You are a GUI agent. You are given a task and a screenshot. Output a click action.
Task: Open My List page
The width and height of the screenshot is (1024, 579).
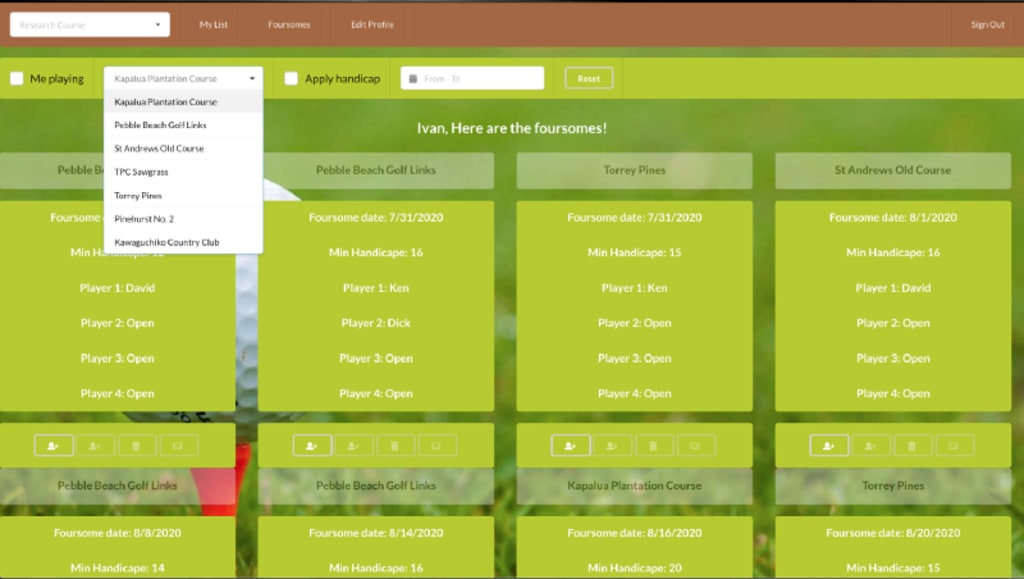tap(214, 25)
